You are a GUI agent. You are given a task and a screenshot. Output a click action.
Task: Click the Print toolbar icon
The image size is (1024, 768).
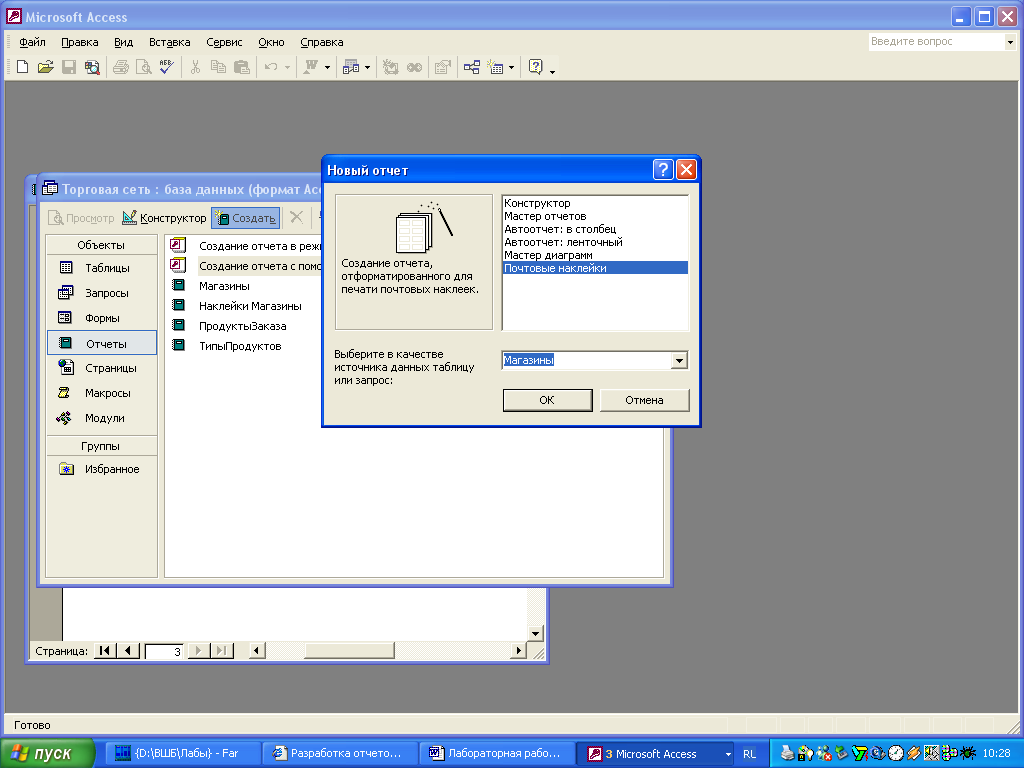[x=120, y=67]
